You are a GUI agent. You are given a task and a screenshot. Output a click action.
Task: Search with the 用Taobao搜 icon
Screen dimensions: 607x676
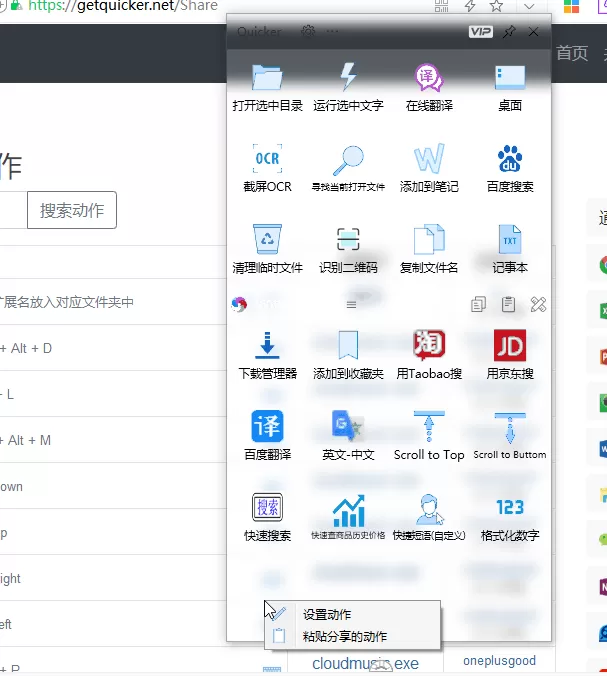(x=429, y=345)
